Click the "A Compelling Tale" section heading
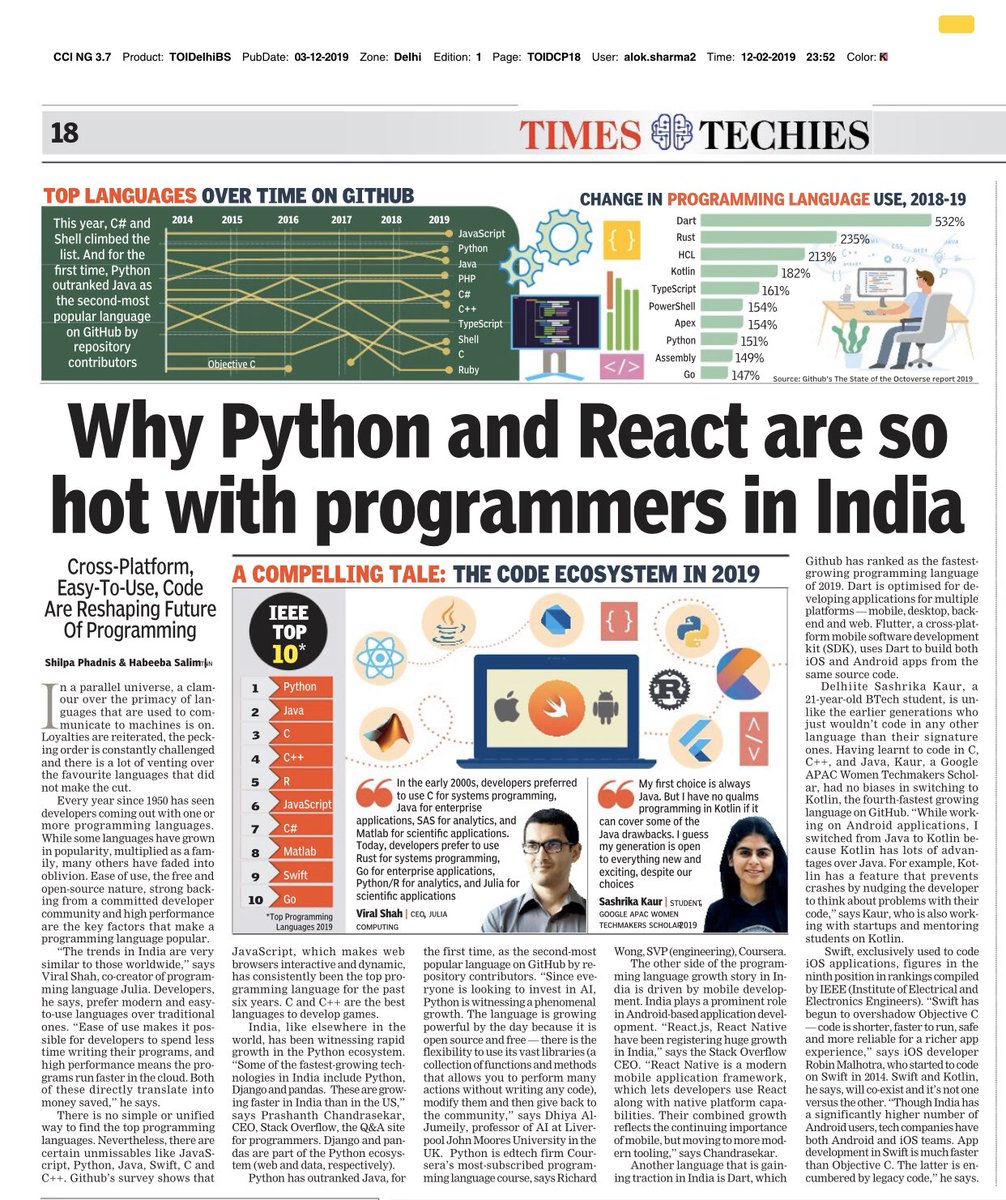Screen dimensions: 1006x1200 [x=496, y=575]
